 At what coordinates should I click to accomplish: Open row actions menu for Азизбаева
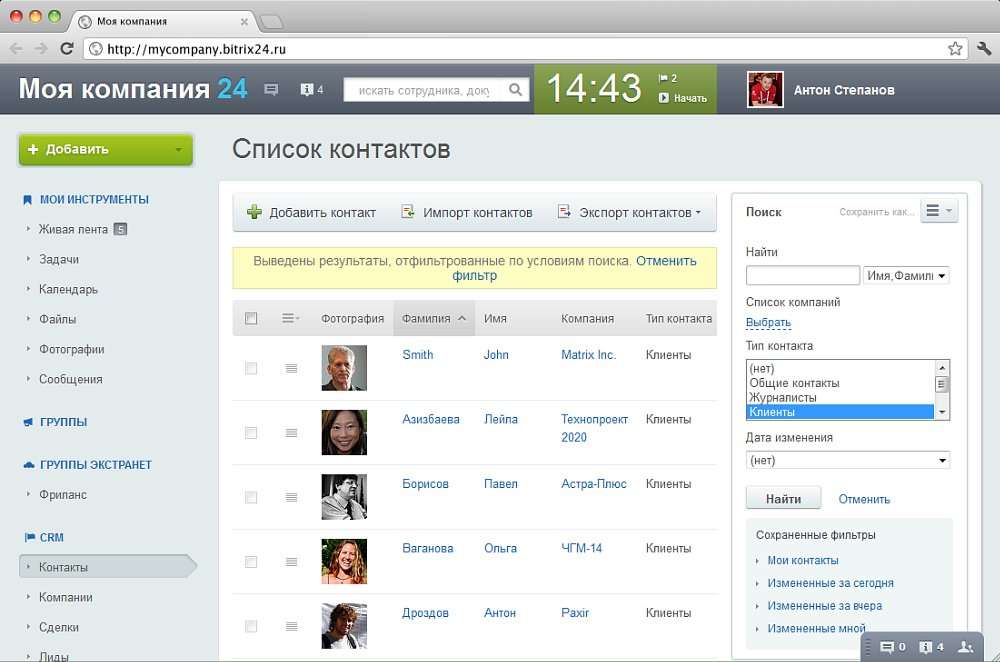291,433
